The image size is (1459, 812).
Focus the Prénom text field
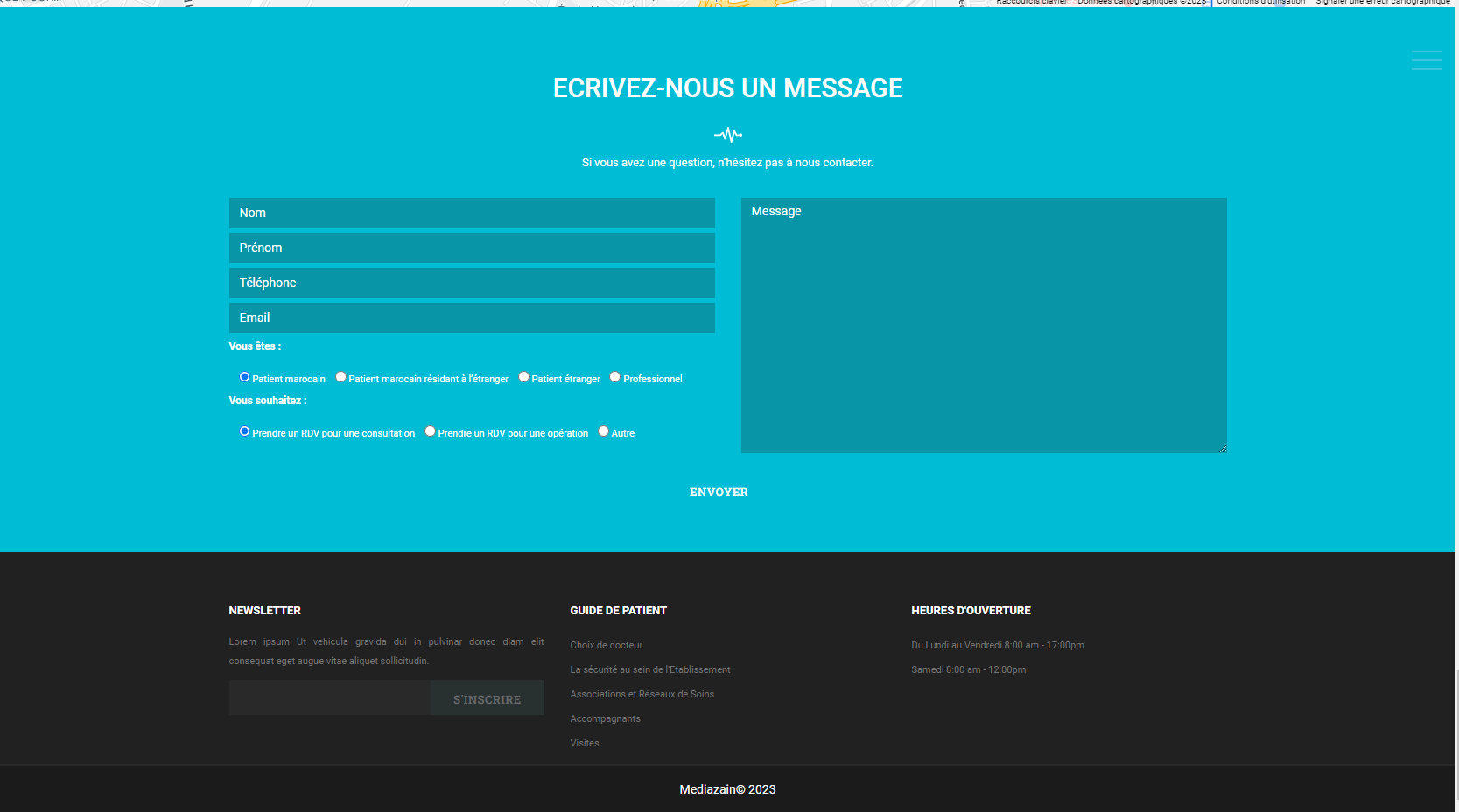pyautogui.click(x=472, y=248)
